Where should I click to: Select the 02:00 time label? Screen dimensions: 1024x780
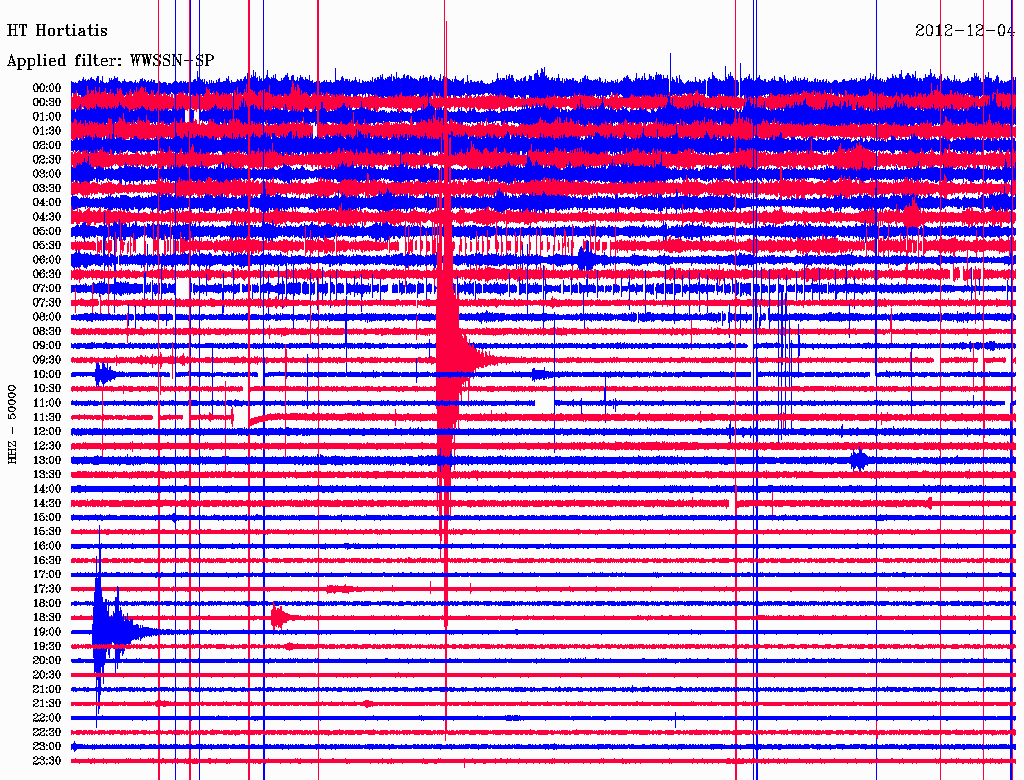click(47, 145)
